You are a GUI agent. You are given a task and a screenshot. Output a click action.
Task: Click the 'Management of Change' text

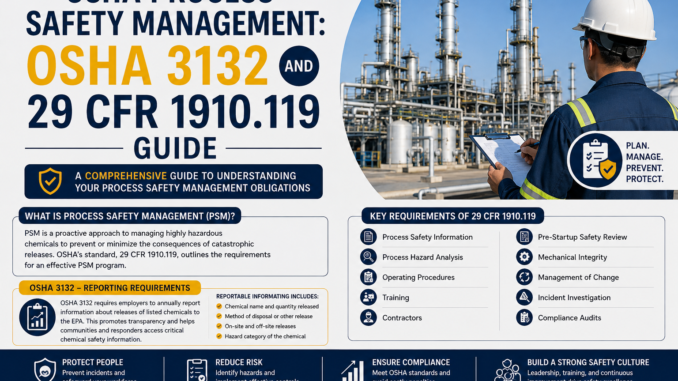coord(578,277)
